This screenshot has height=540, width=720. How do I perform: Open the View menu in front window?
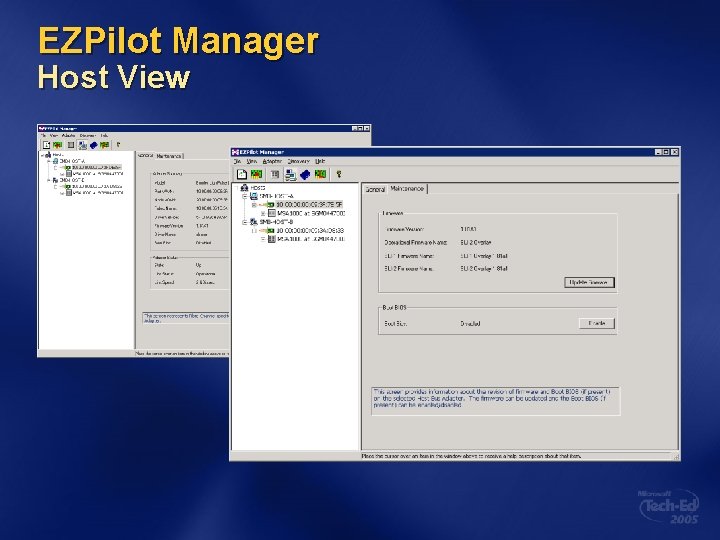pyautogui.click(x=252, y=162)
